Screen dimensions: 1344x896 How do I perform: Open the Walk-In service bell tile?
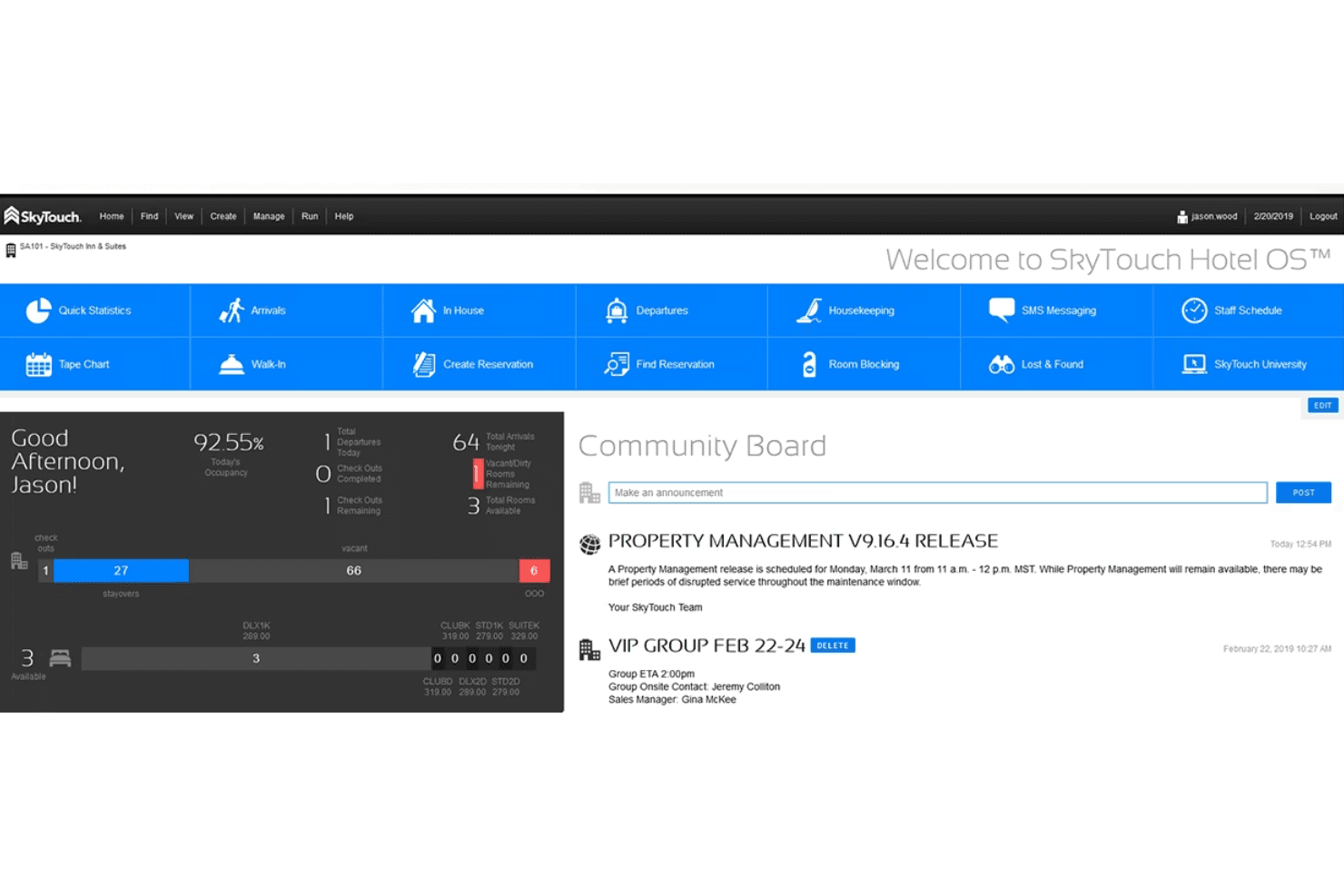(287, 364)
